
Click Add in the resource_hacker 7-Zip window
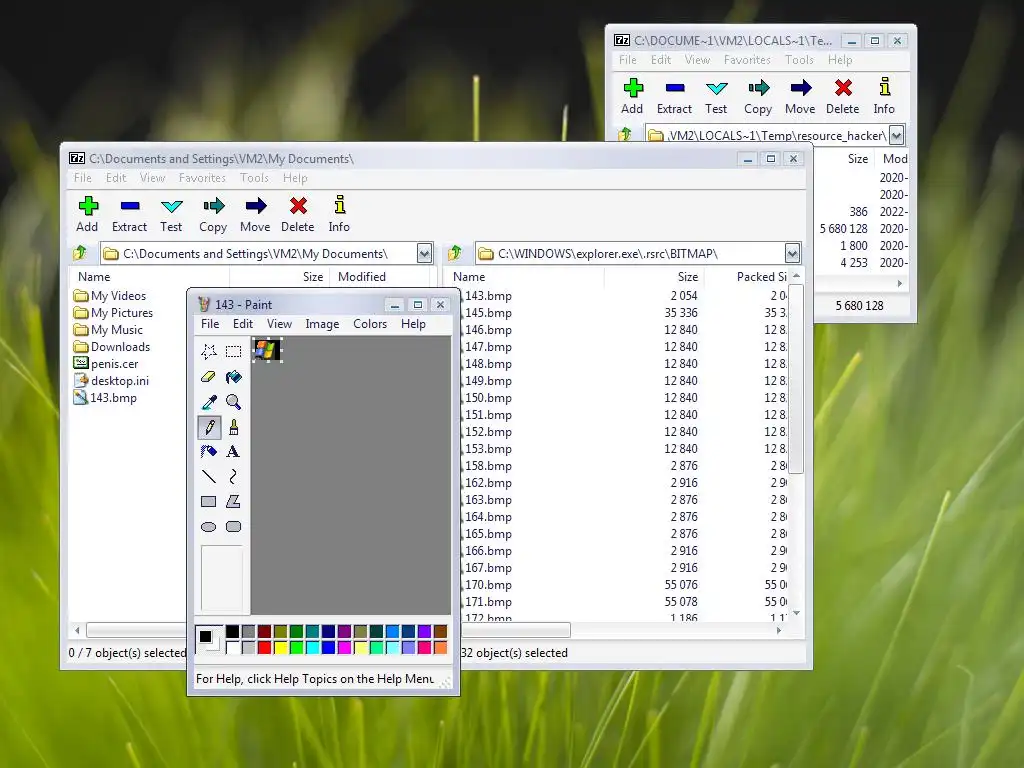632,97
